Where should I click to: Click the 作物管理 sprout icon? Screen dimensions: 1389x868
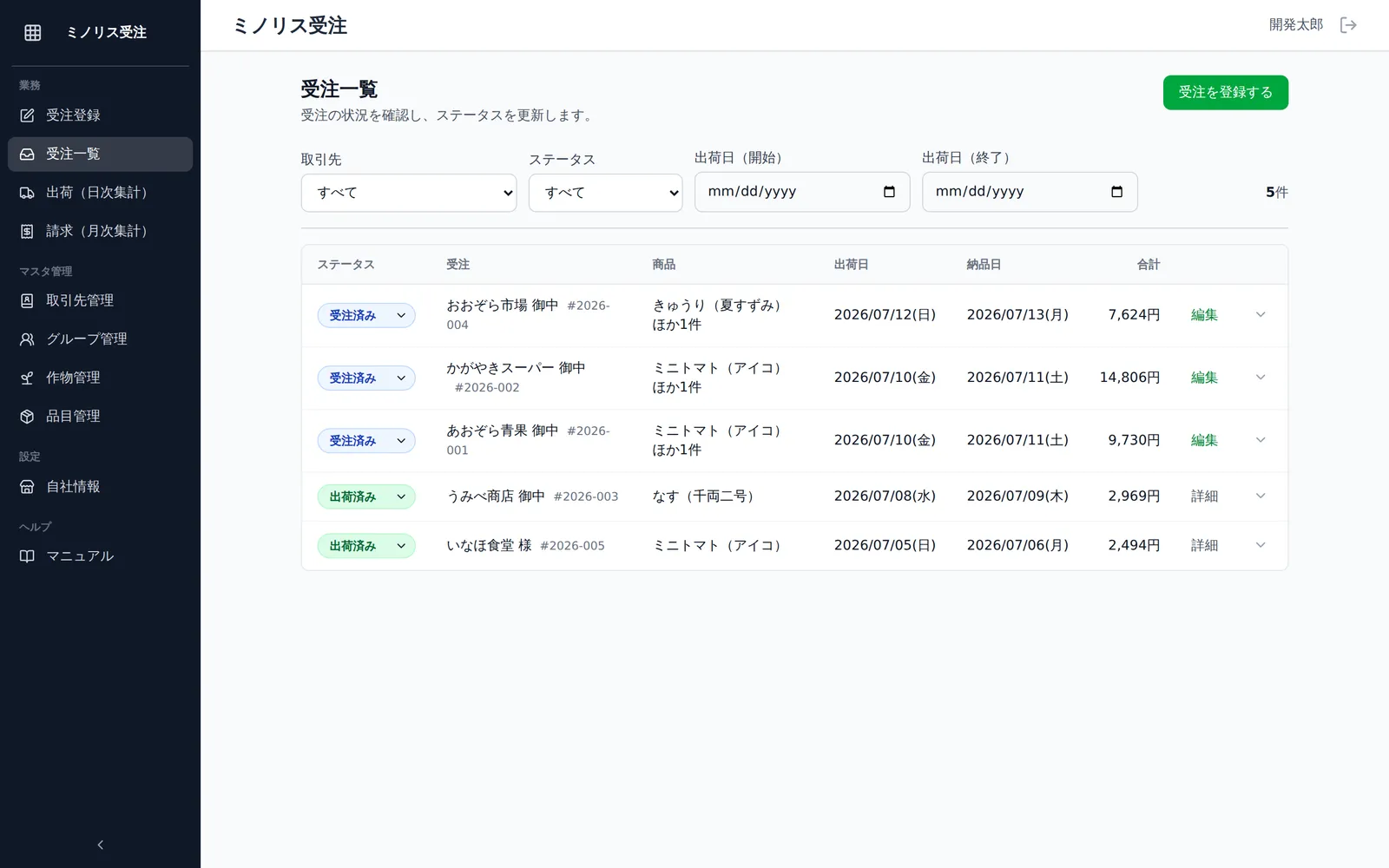[x=27, y=378]
